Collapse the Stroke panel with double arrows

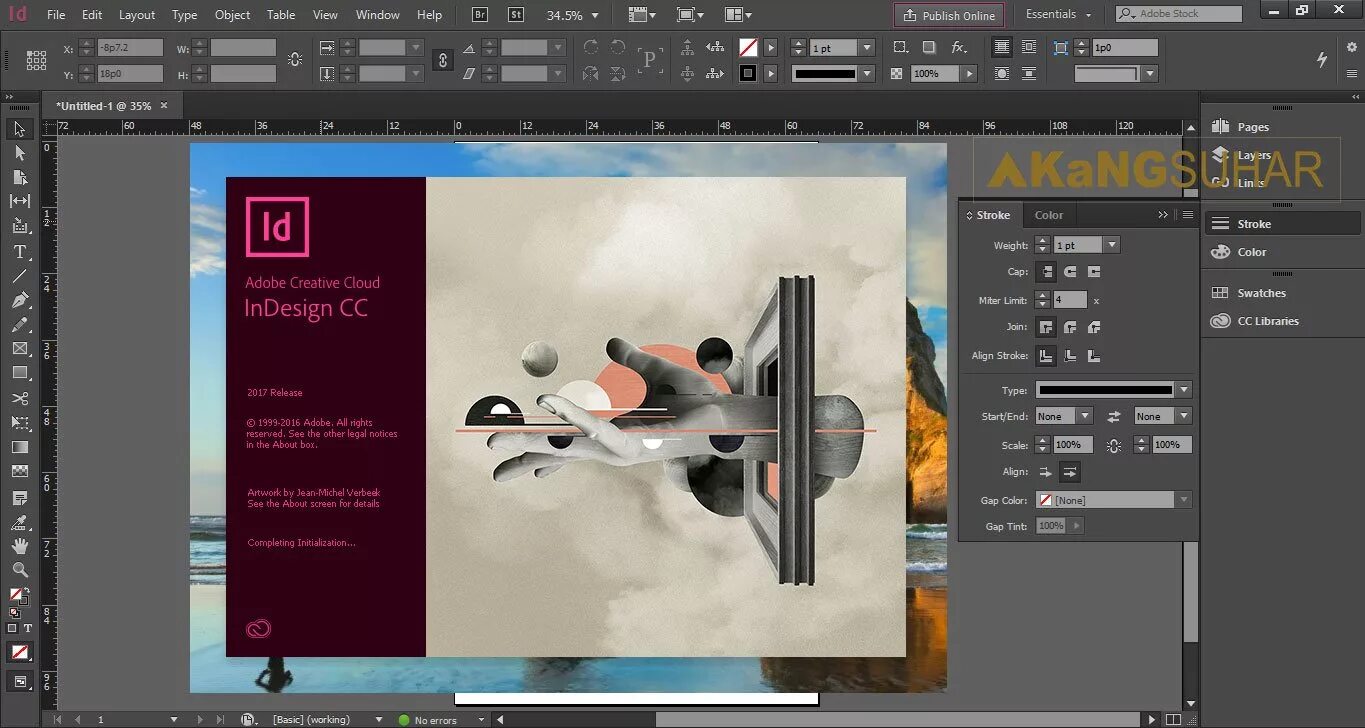coord(1163,215)
